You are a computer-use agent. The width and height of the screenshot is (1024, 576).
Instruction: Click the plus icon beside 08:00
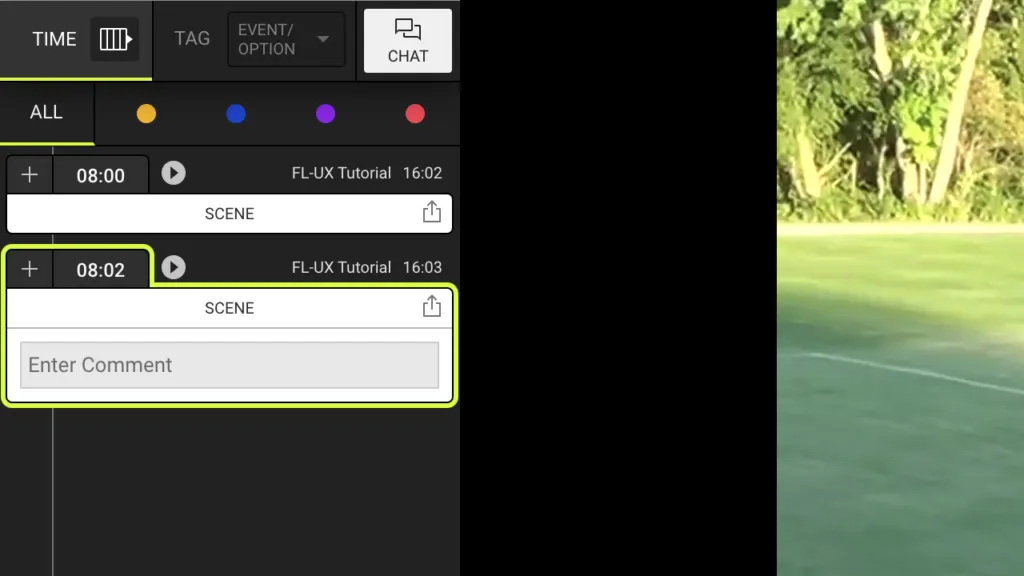pos(29,174)
